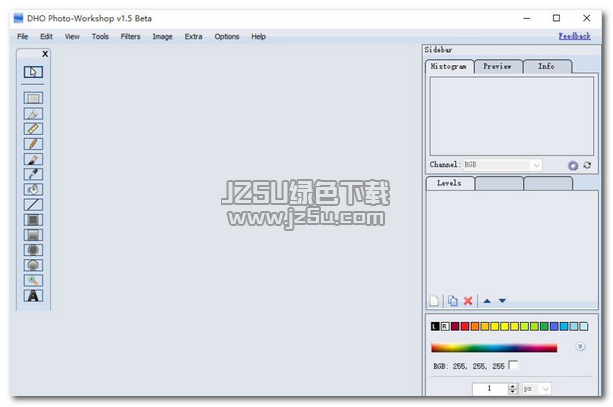Screen dimensions: 613x407
Task: Select the rectangle selection tool
Action: coord(33,98)
